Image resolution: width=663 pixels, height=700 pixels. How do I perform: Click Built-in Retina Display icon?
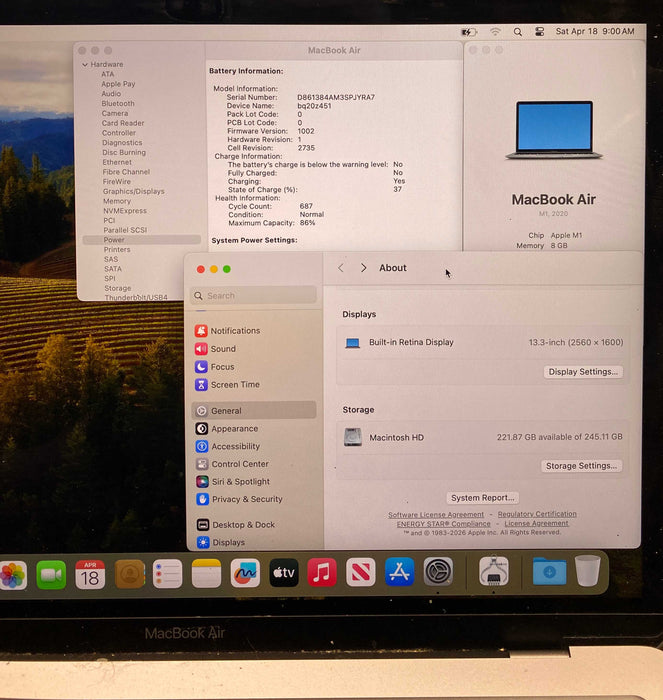coord(352,343)
